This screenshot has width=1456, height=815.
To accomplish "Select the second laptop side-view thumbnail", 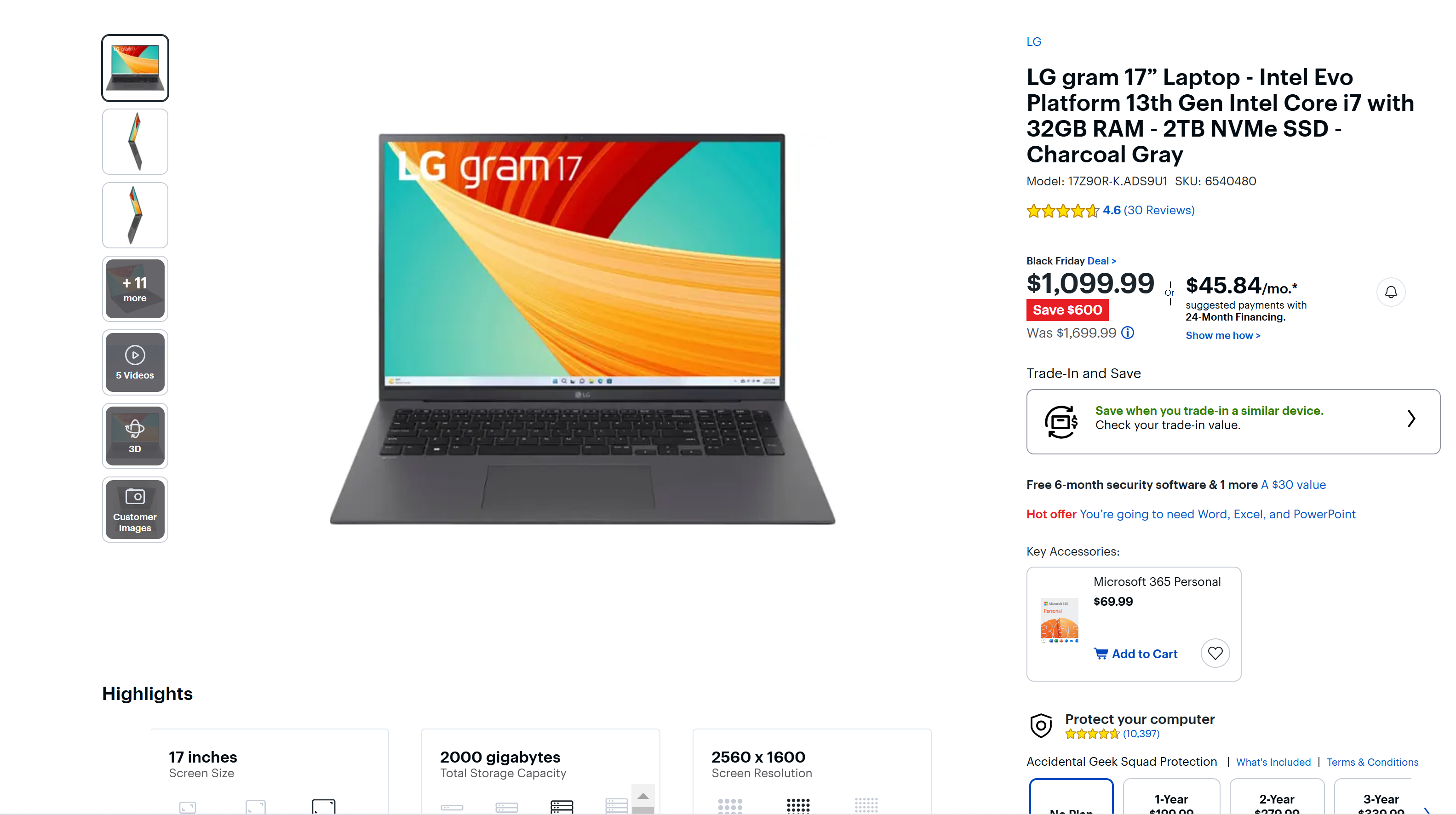I will (x=135, y=215).
